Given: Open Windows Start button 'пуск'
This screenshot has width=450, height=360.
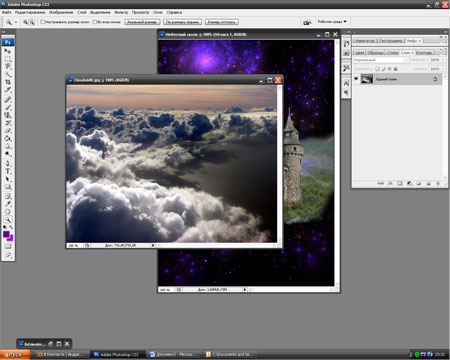Looking at the screenshot, I should [15, 355].
